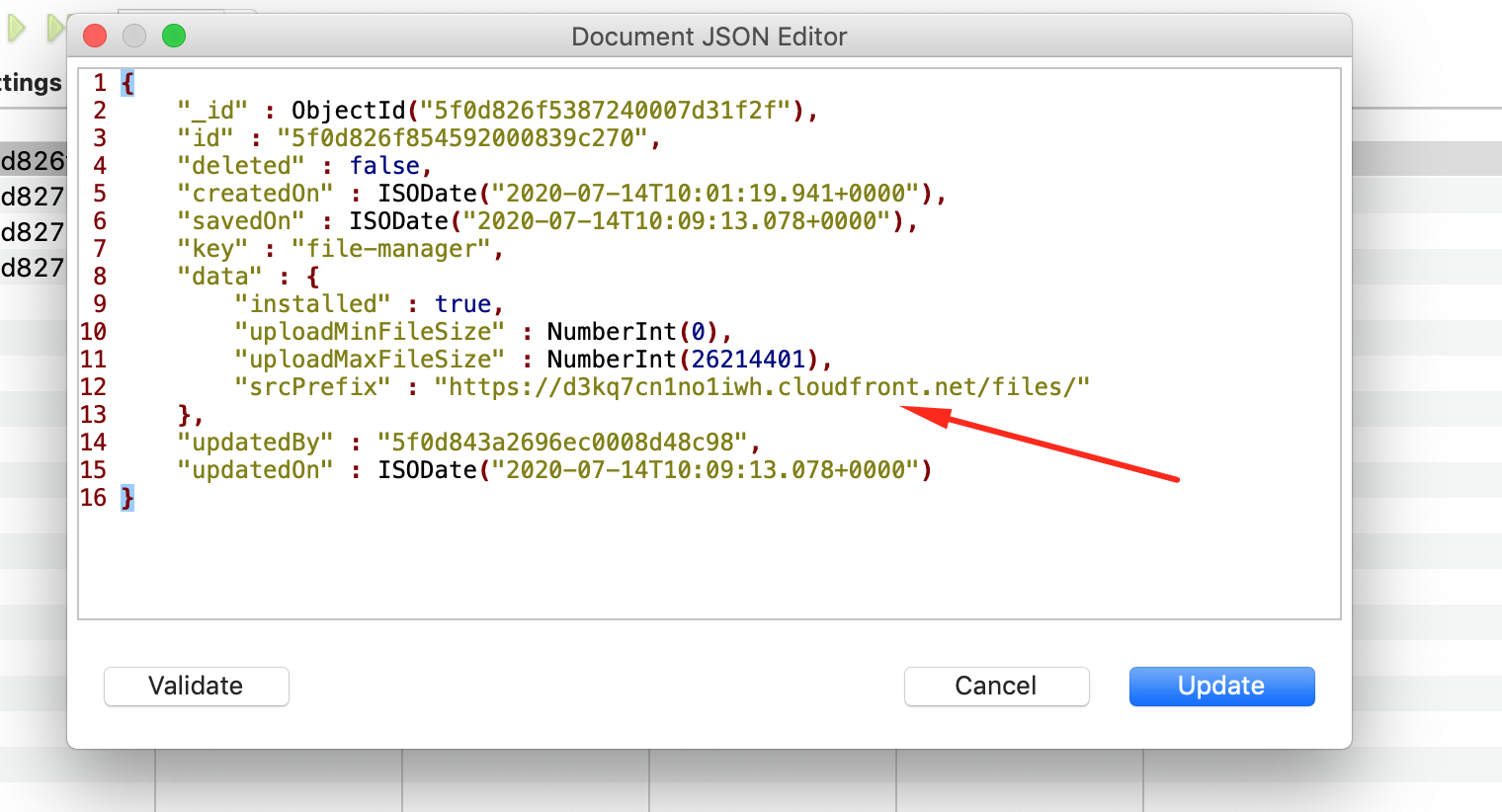Select the updatedBy value 5f0d843a2696ec0008d48c98
This screenshot has width=1502, height=812.
562,443
